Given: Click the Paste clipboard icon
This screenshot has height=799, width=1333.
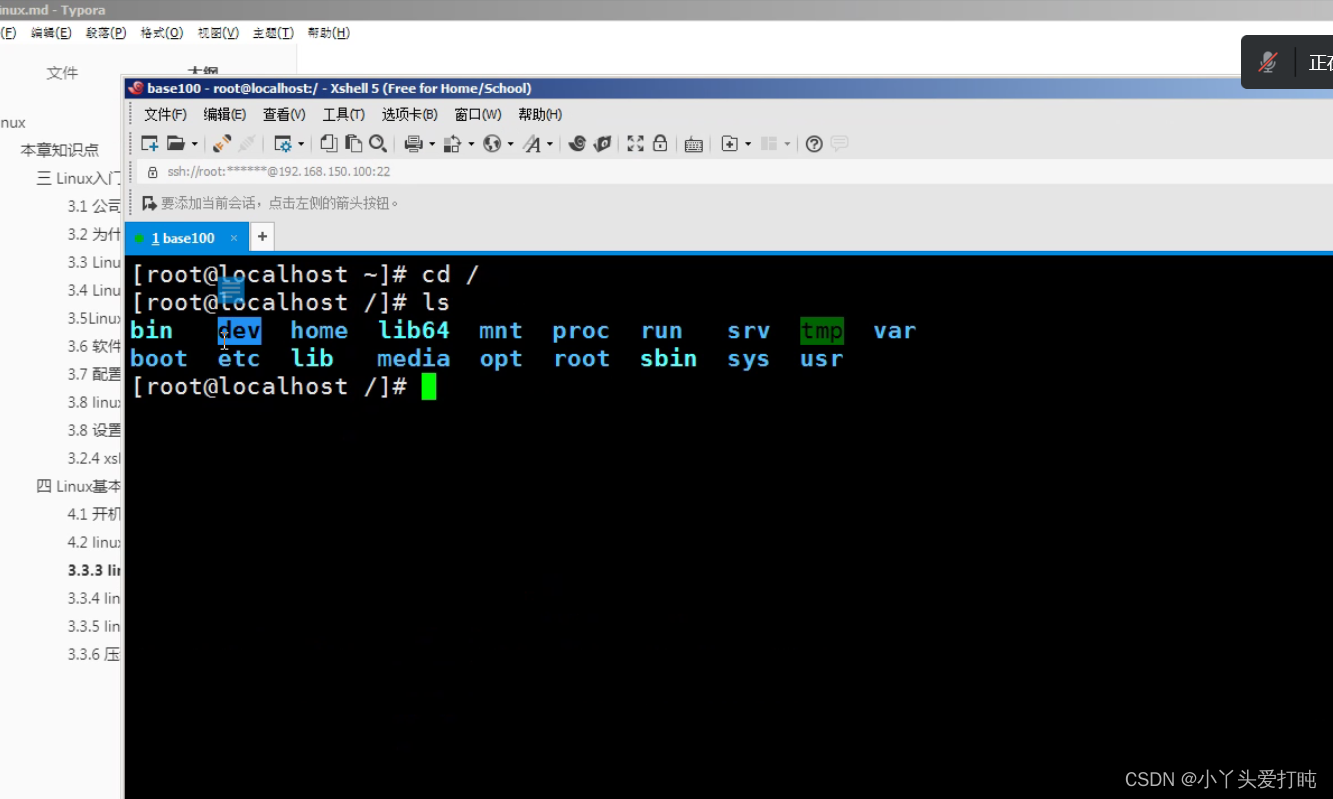Looking at the screenshot, I should [353, 144].
